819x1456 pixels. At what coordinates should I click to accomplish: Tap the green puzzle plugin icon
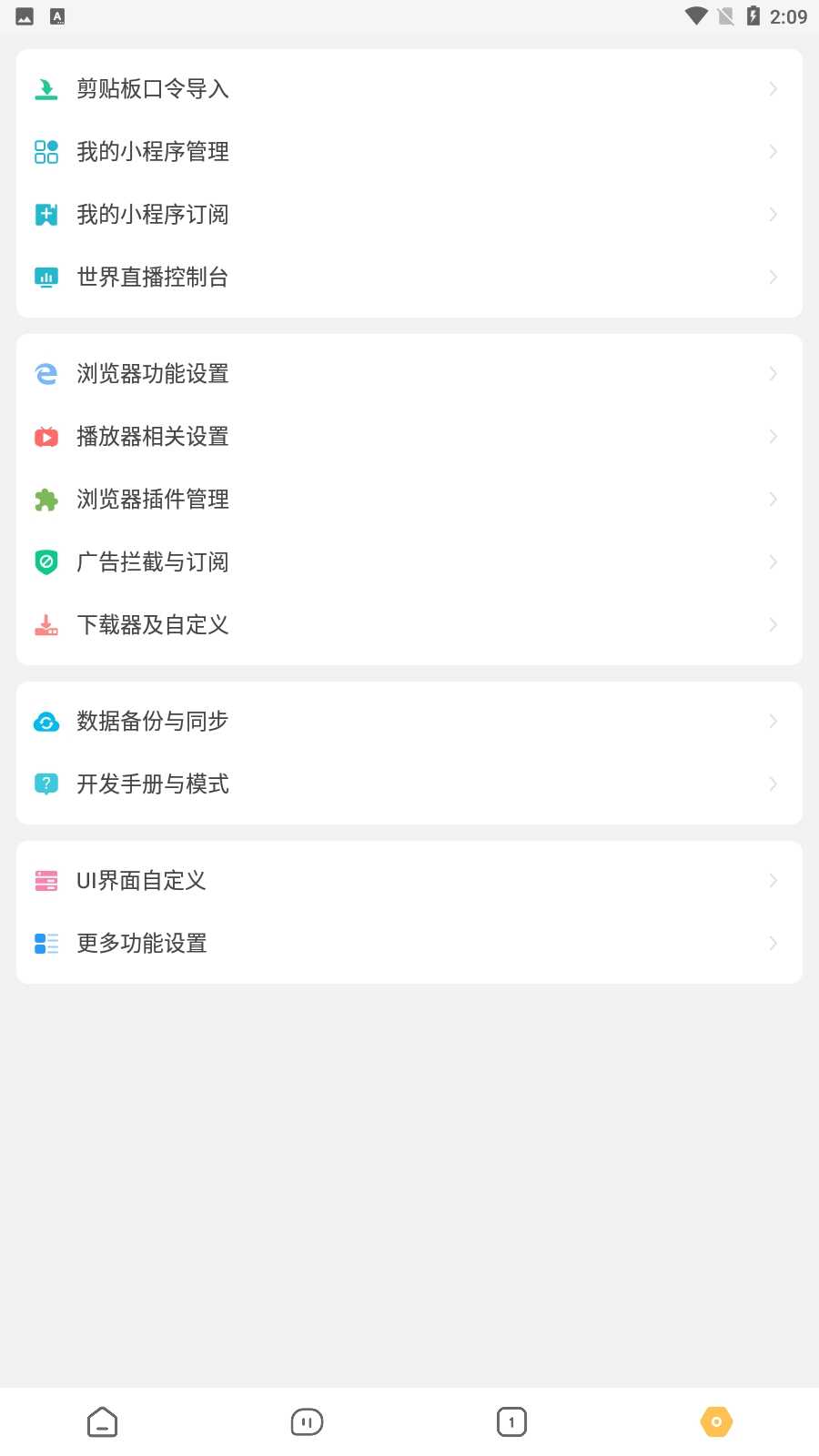pyautogui.click(x=45, y=500)
